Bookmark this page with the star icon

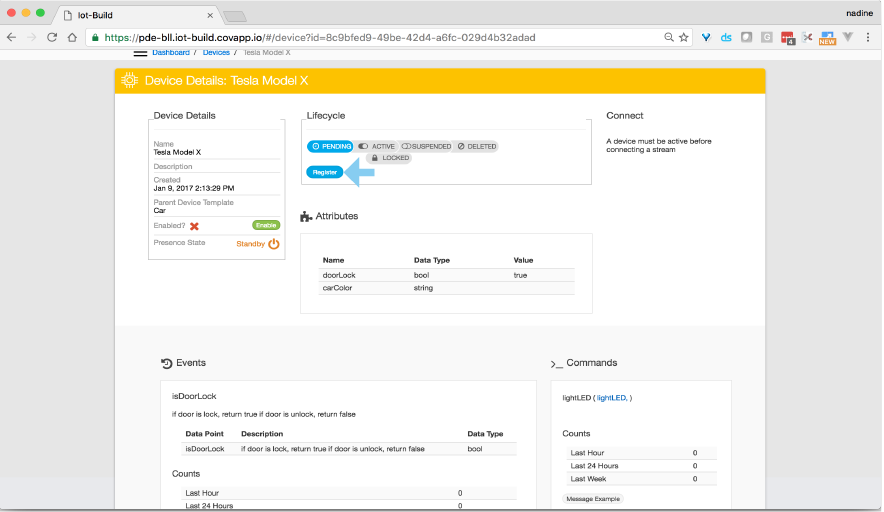(684, 37)
